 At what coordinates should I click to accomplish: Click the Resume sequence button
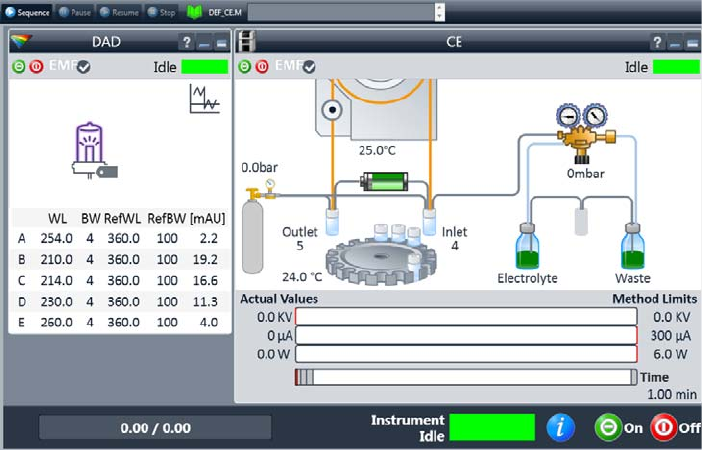[x=119, y=12]
